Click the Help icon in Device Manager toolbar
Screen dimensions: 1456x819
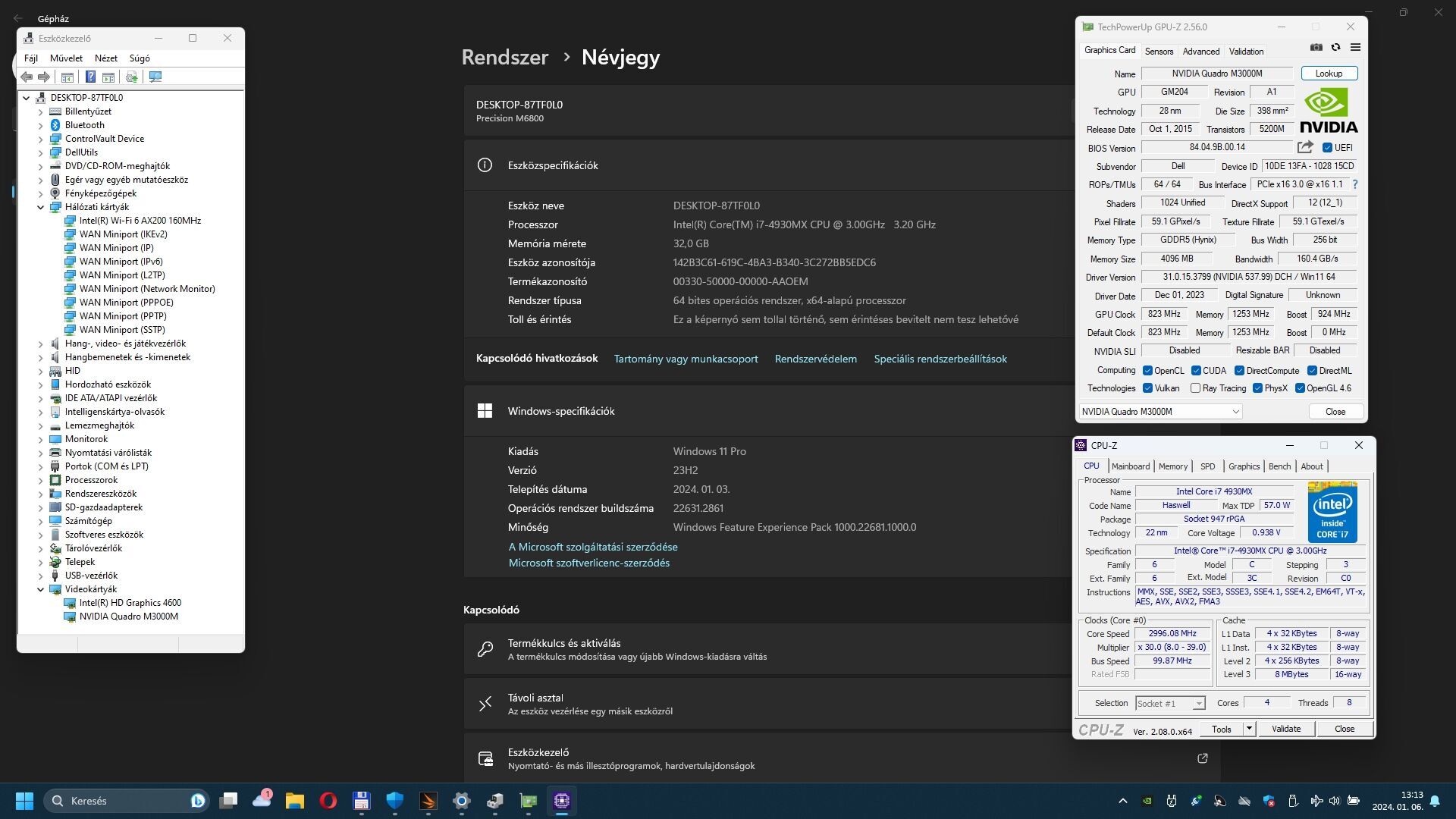click(x=90, y=77)
